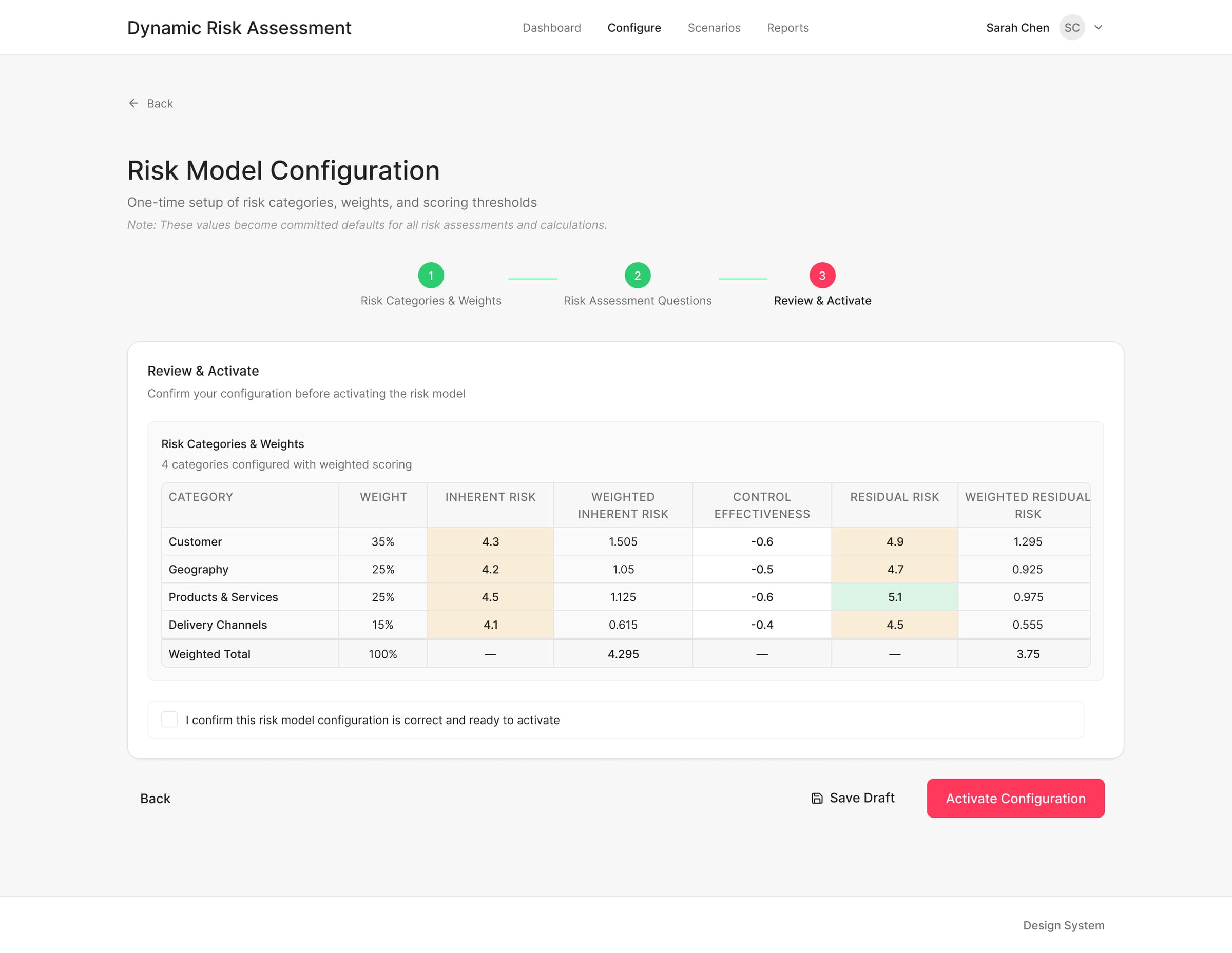This screenshot has height=953, width=1232.
Task: Select step 3 Review & Activate circle
Action: pyautogui.click(x=821, y=276)
